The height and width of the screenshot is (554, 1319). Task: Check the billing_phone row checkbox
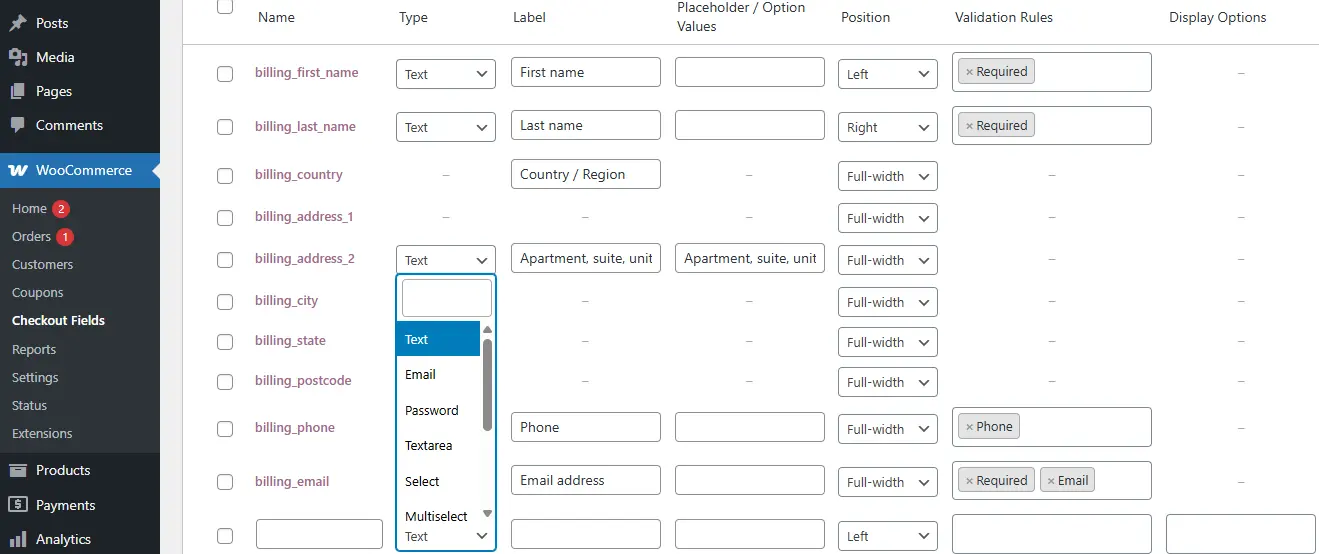tap(225, 429)
